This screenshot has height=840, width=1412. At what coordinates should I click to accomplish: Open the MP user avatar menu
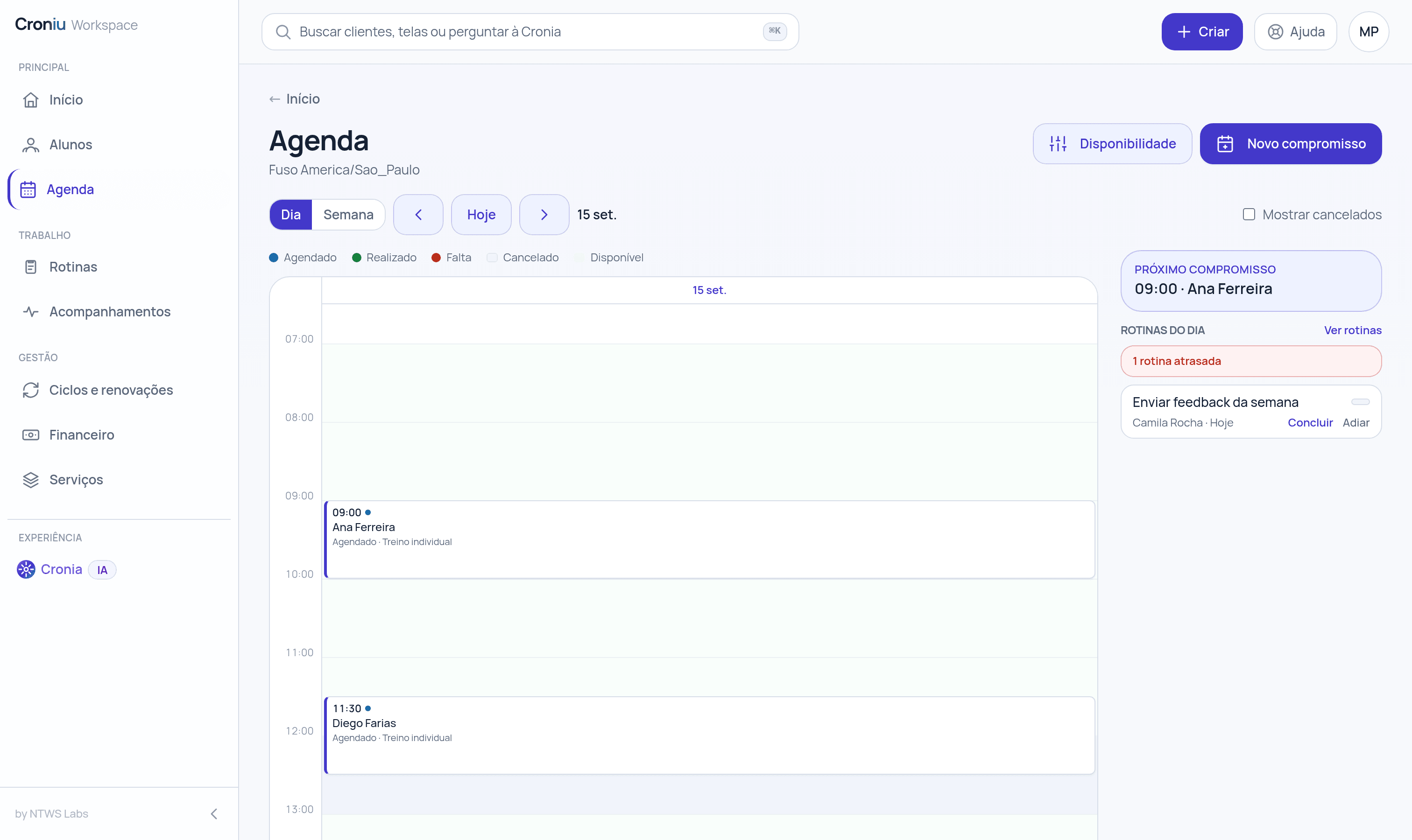[x=1369, y=32]
